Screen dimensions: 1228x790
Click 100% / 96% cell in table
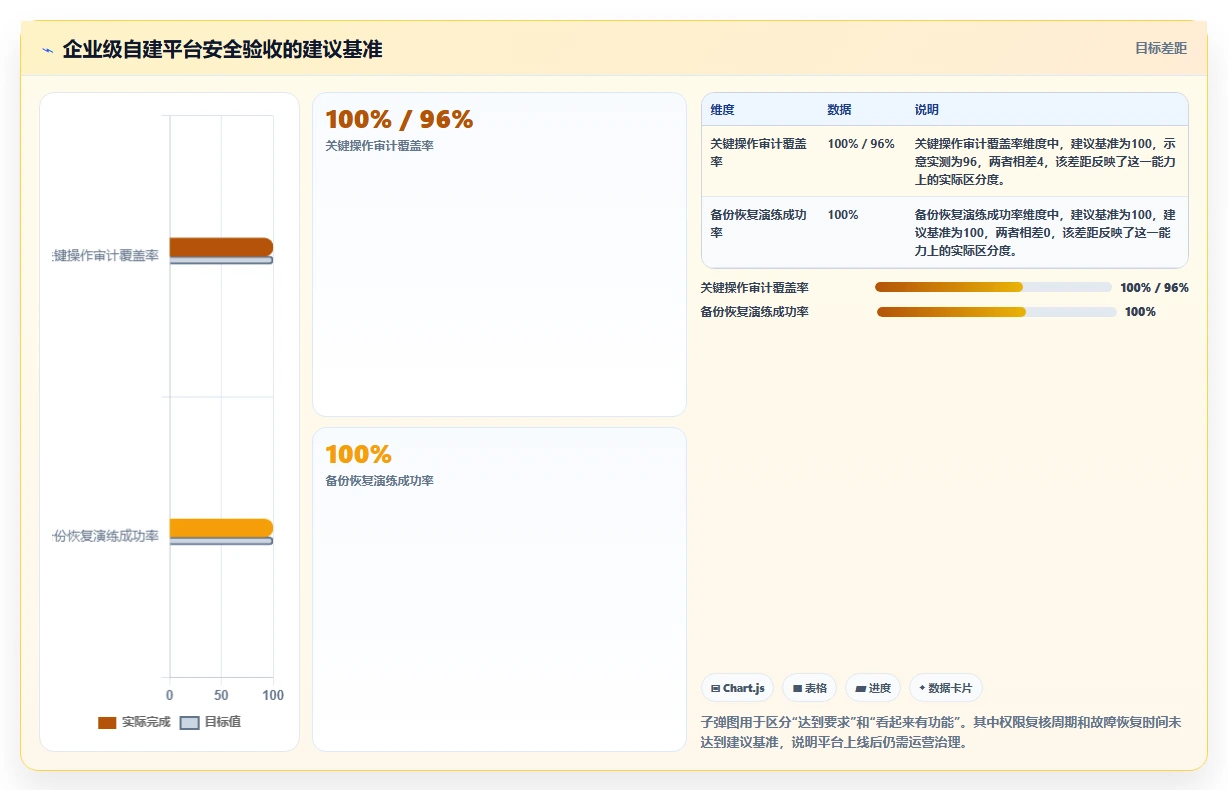click(x=861, y=144)
